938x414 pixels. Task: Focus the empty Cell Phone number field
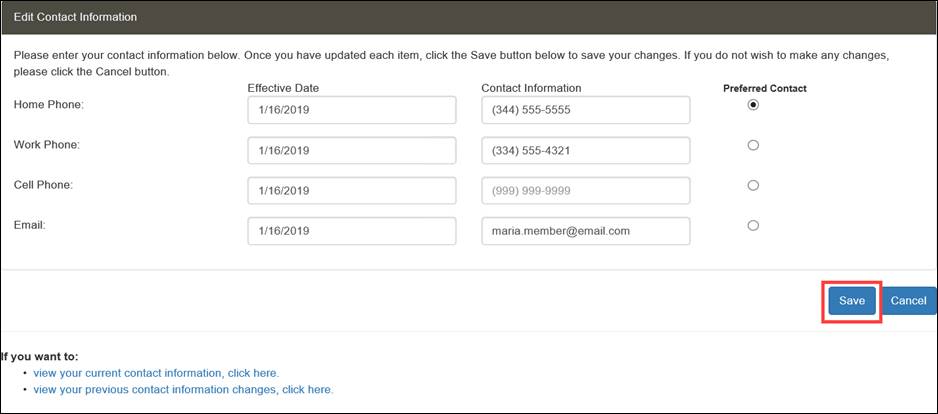point(586,191)
